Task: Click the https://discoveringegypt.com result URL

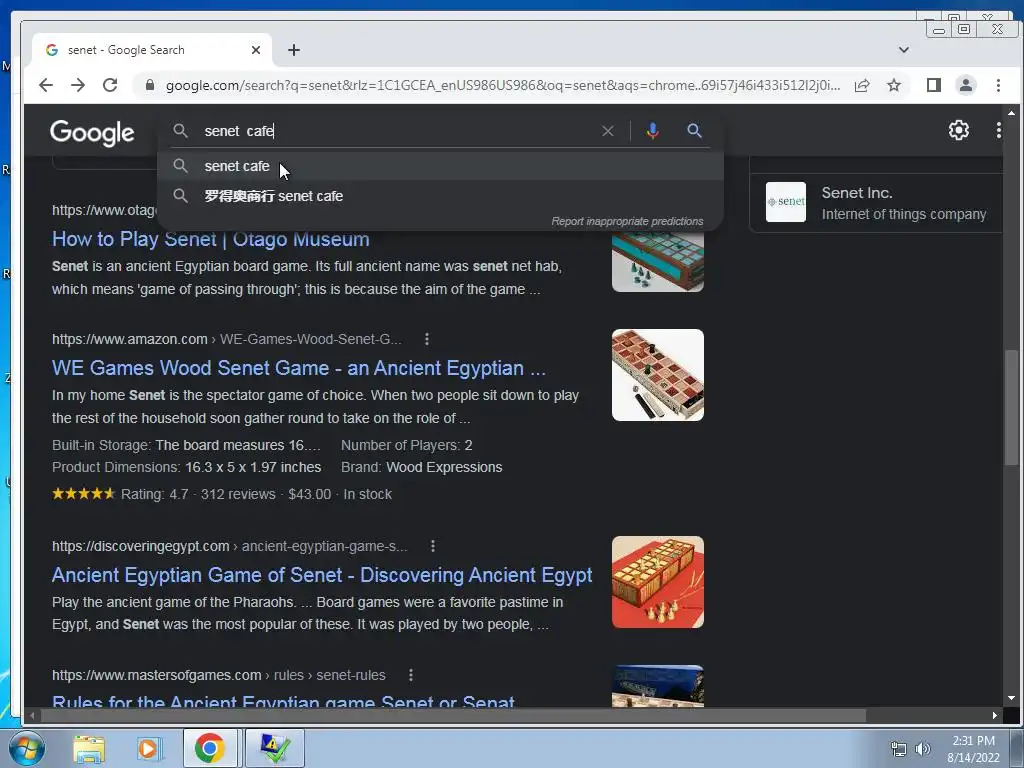Action: point(140,547)
